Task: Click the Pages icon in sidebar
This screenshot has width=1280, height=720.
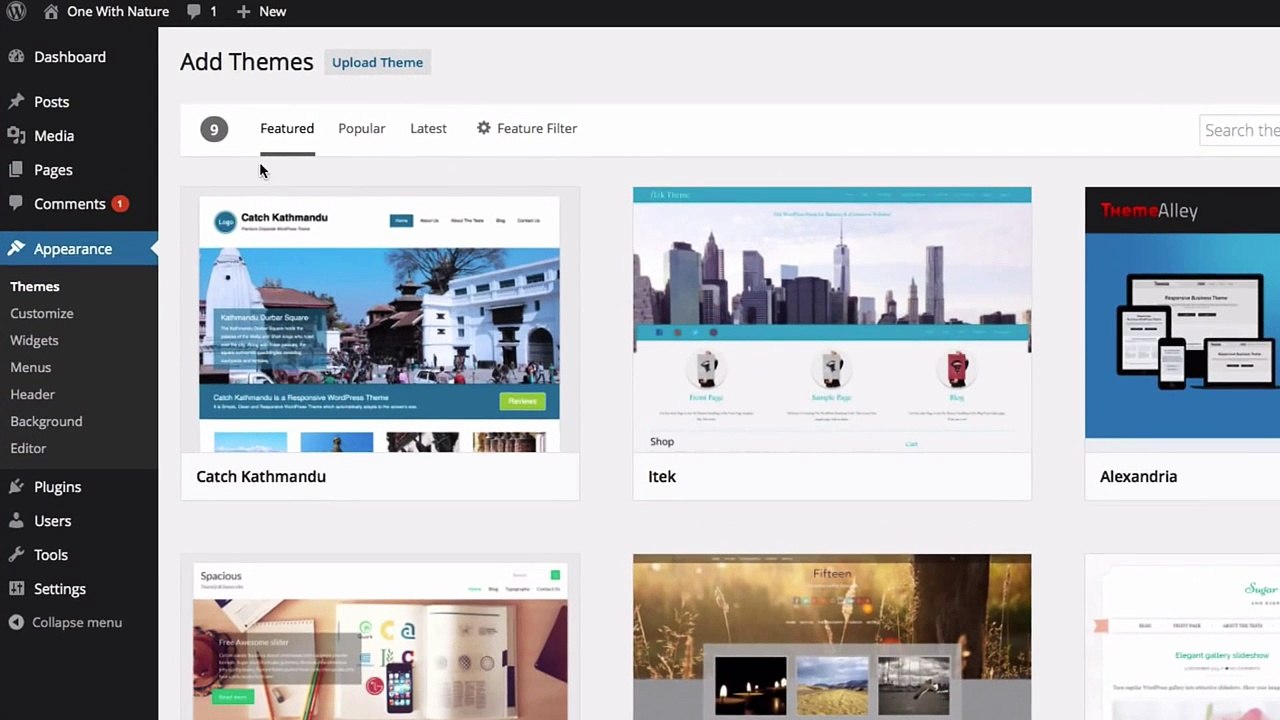Action: (16, 170)
